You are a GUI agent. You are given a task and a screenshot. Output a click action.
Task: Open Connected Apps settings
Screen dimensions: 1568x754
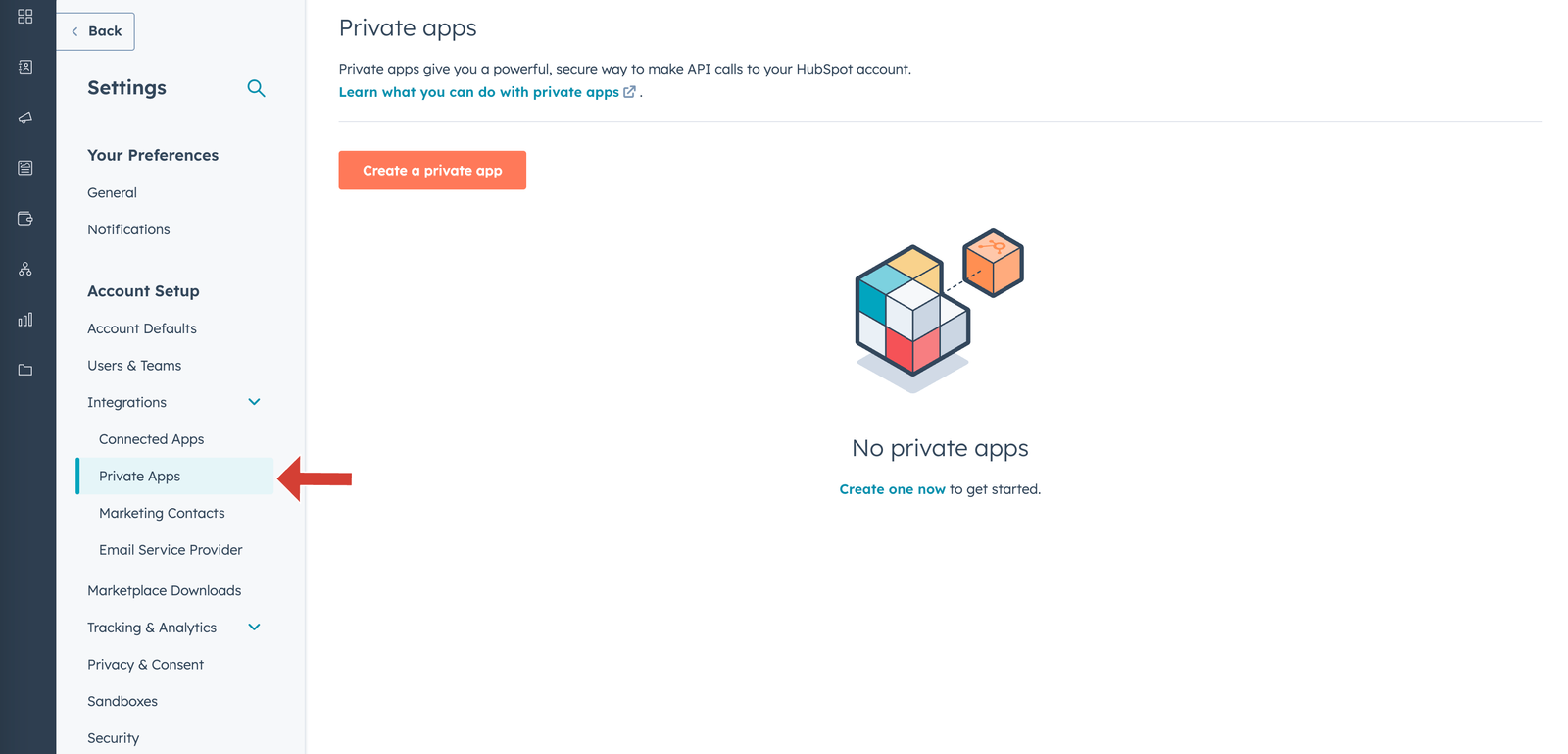(x=151, y=438)
